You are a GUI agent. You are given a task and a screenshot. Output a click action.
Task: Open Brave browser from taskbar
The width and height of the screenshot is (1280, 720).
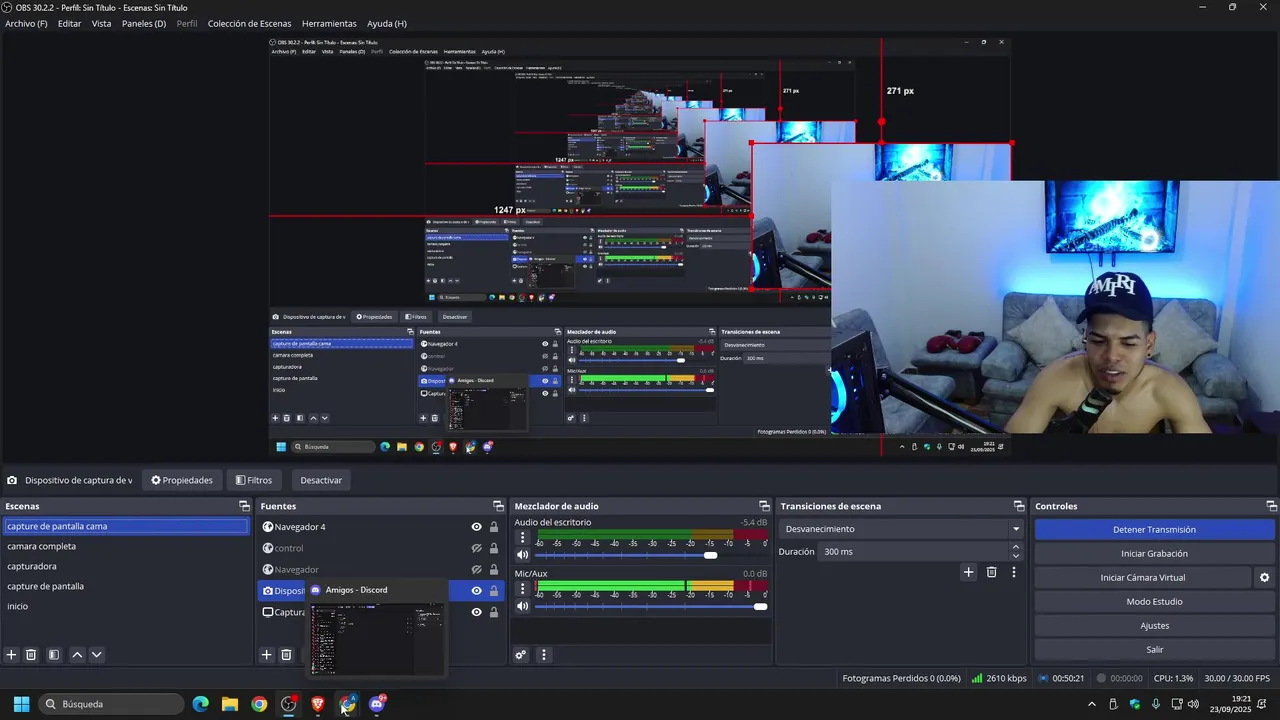[x=318, y=704]
